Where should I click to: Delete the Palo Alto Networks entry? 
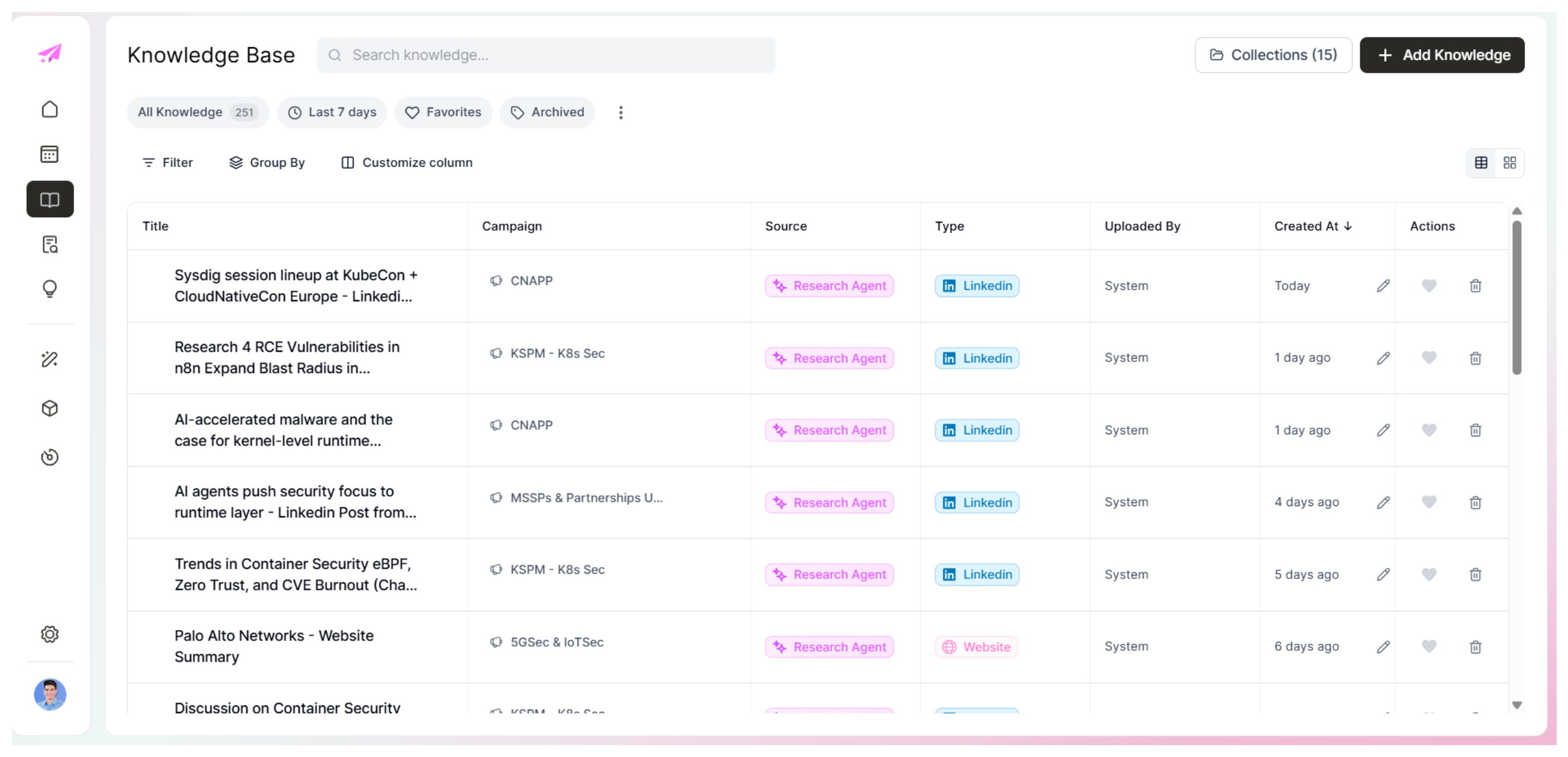(1475, 647)
